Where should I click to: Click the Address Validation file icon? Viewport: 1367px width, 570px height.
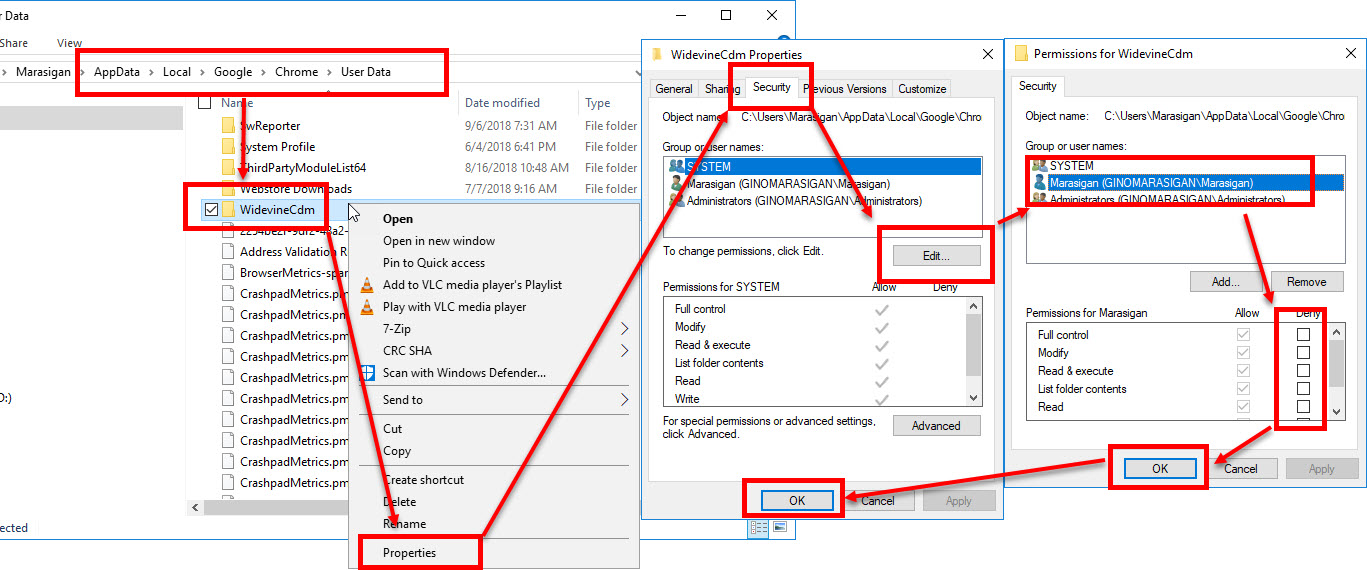tap(227, 252)
